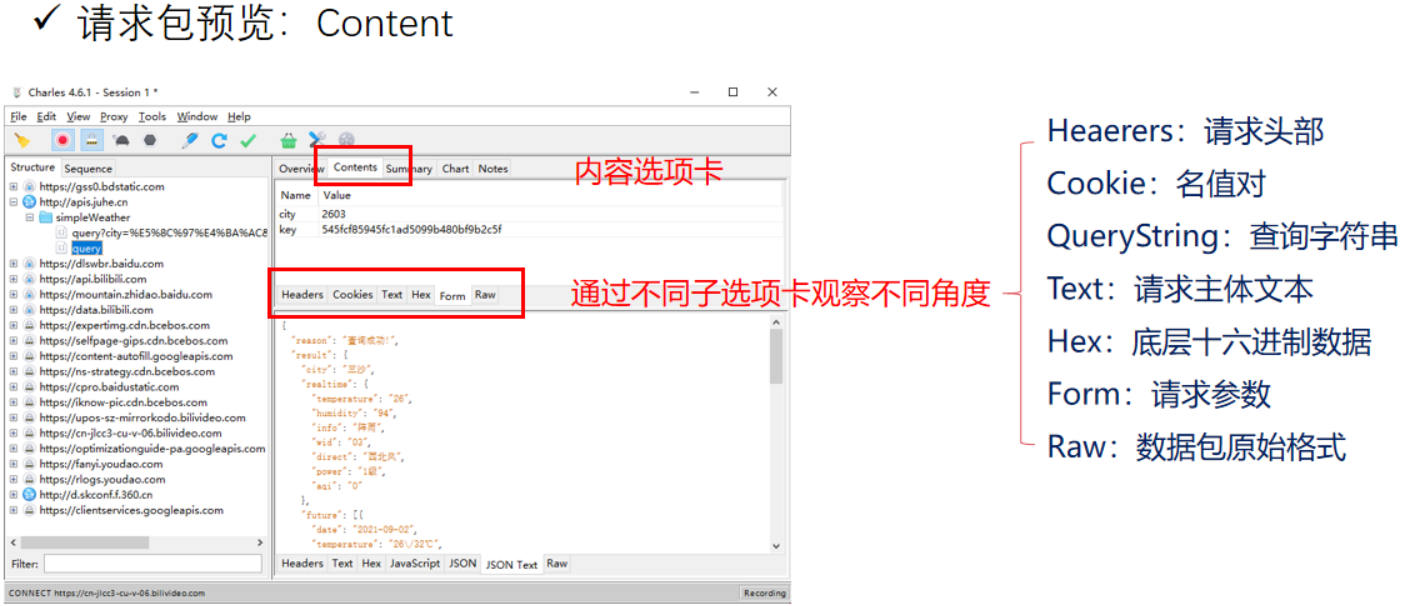The height and width of the screenshot is (606, 1412).
Task: Select https://cpro.baidustatic.com in the tree
Action: 110,387
